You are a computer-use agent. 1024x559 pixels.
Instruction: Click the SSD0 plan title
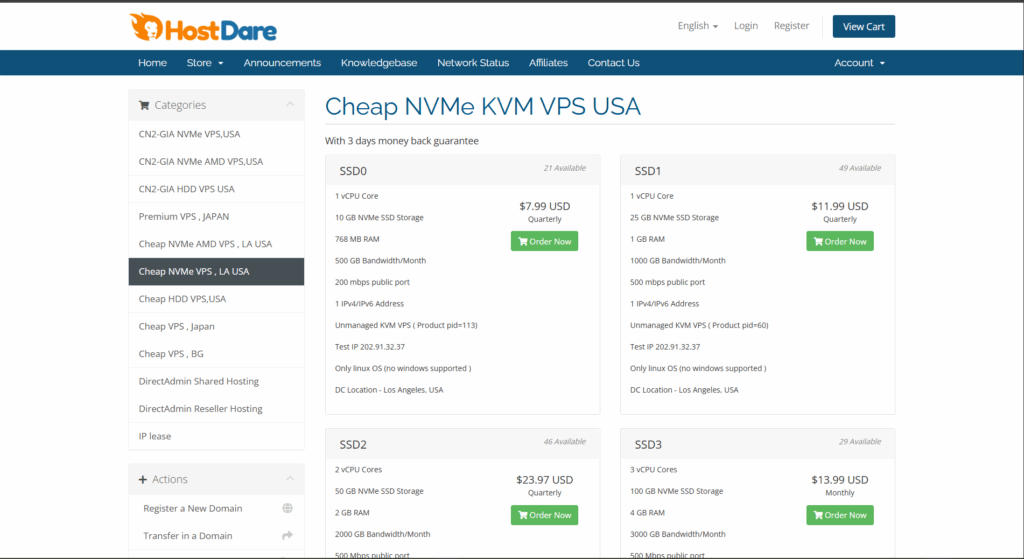click(x=353, y=171)
